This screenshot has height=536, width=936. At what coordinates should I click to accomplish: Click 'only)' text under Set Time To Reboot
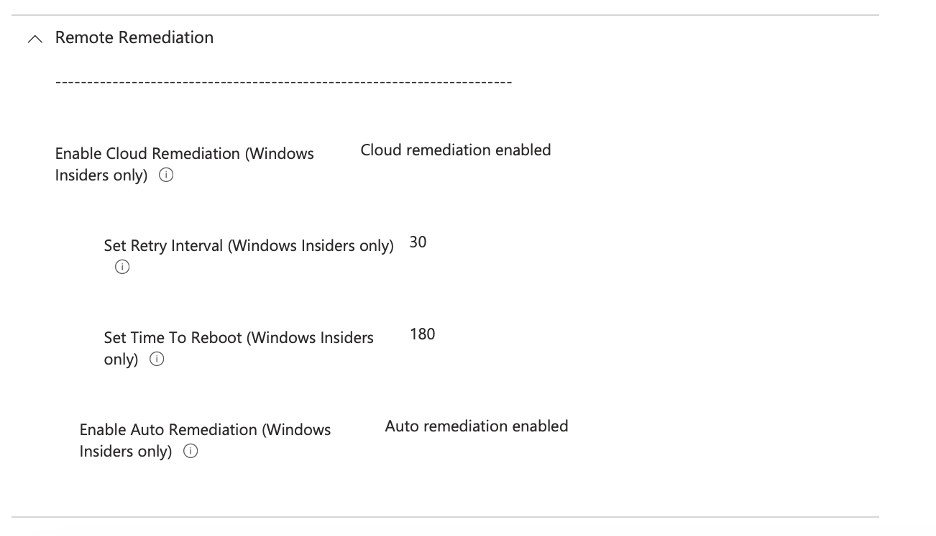click(121, 360)
